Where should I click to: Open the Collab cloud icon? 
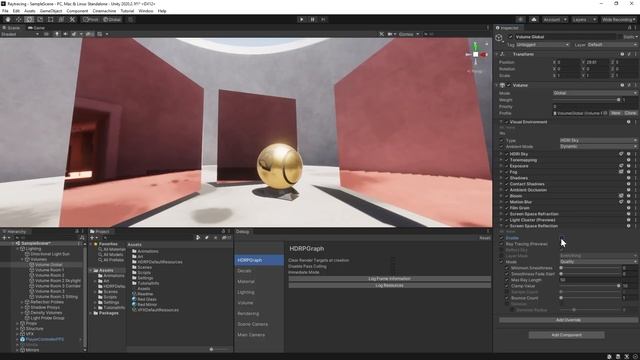534,19
